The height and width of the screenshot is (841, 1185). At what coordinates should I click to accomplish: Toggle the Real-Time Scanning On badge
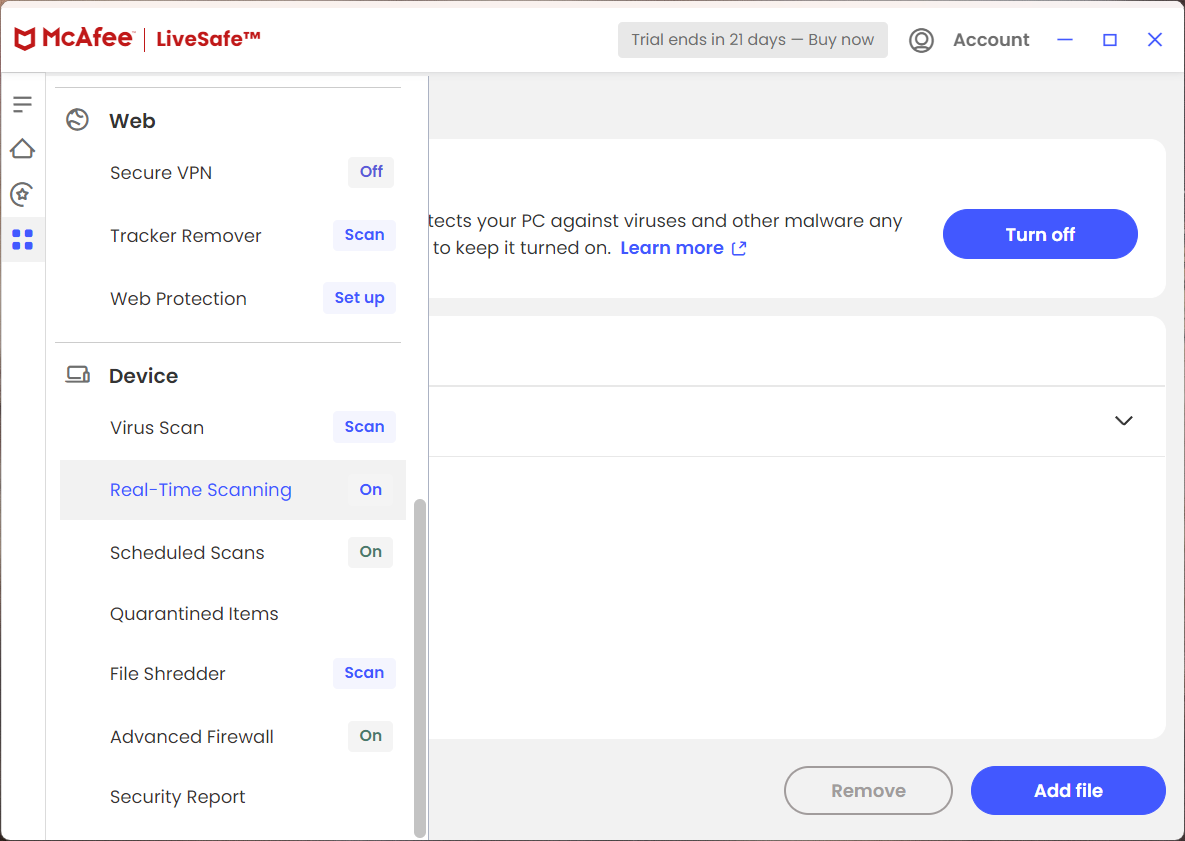[x=370, y=490]
